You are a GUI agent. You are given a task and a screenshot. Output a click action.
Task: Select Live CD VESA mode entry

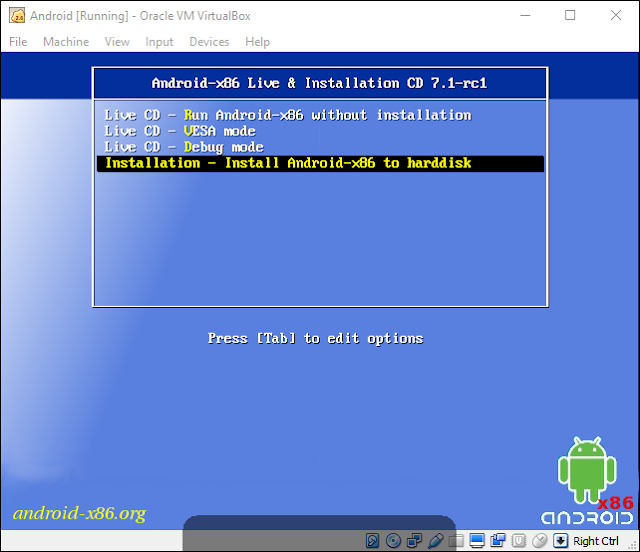point(320,131)
